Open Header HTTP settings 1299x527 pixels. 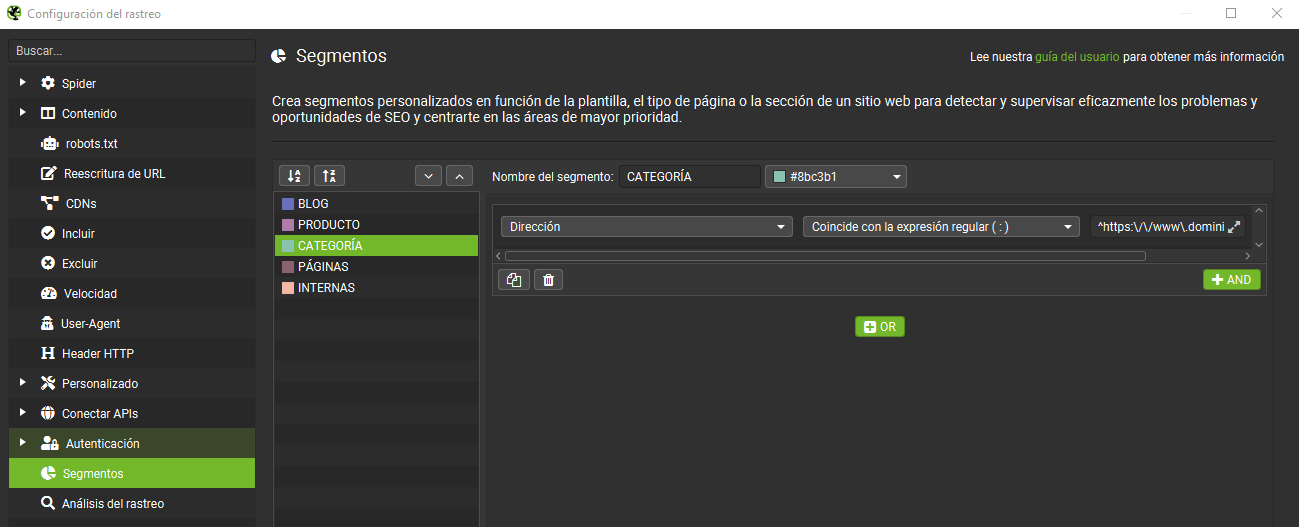97,354
